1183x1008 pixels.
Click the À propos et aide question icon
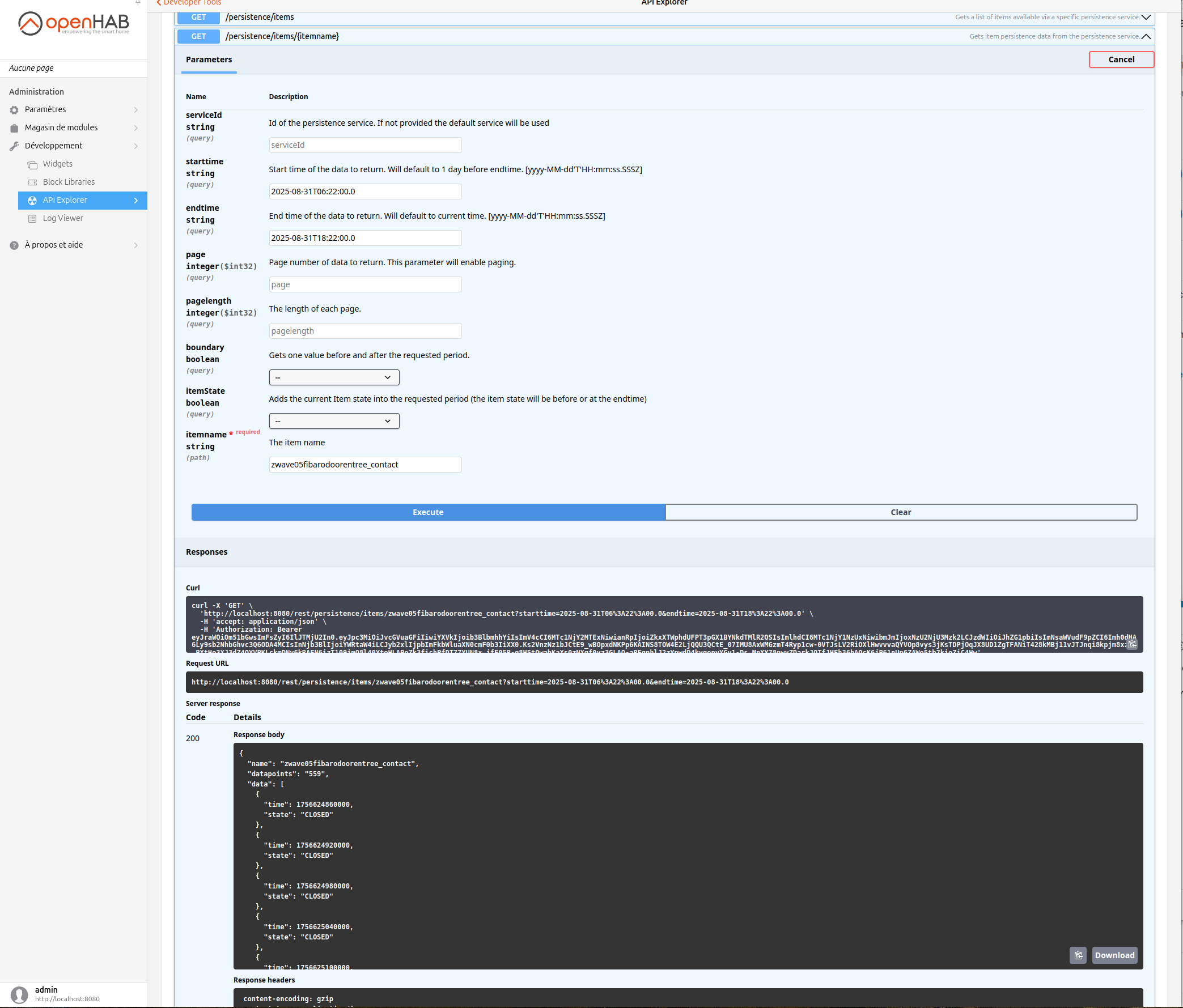coord(14,245)
